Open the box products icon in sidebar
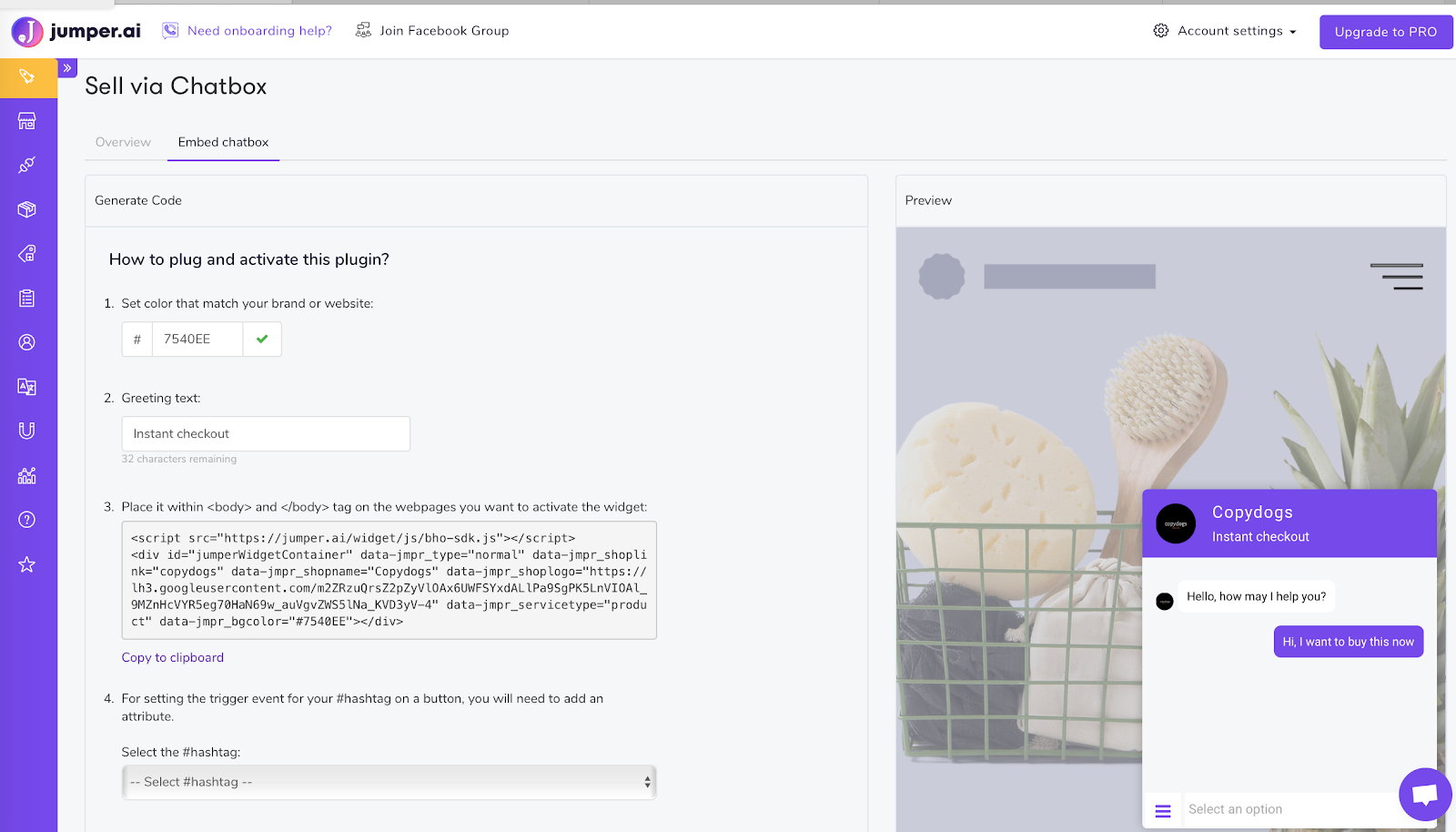This screenshot has height=832, width=1456. 27,209
